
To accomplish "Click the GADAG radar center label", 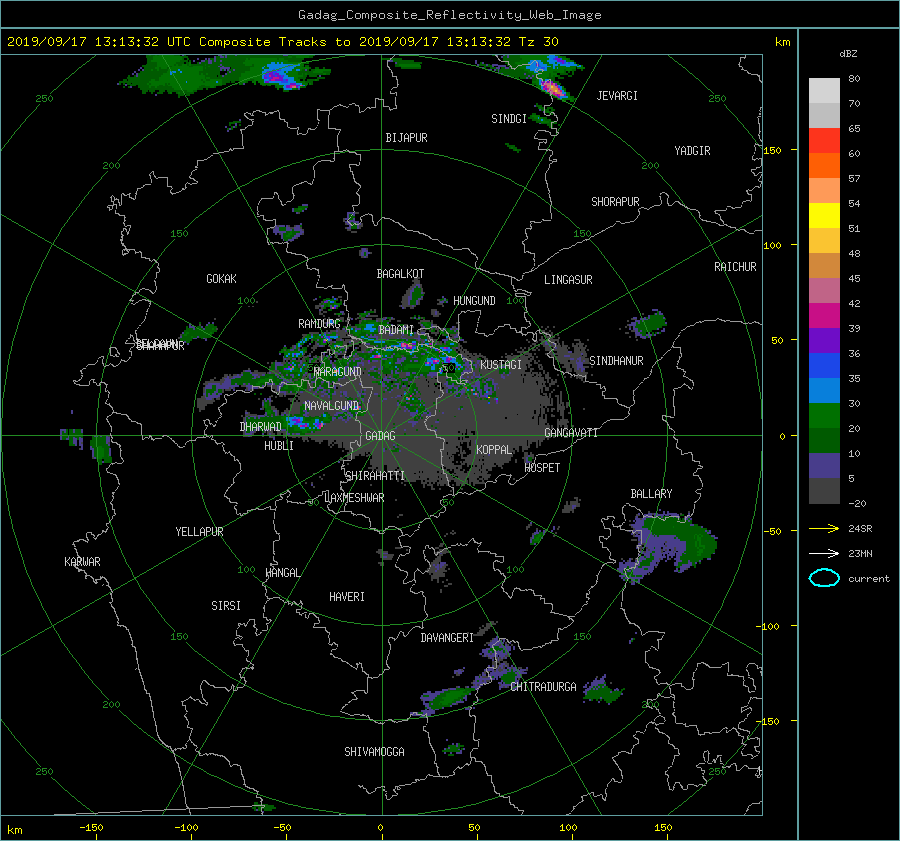I will pyautogui.click(x=380, y=436).
